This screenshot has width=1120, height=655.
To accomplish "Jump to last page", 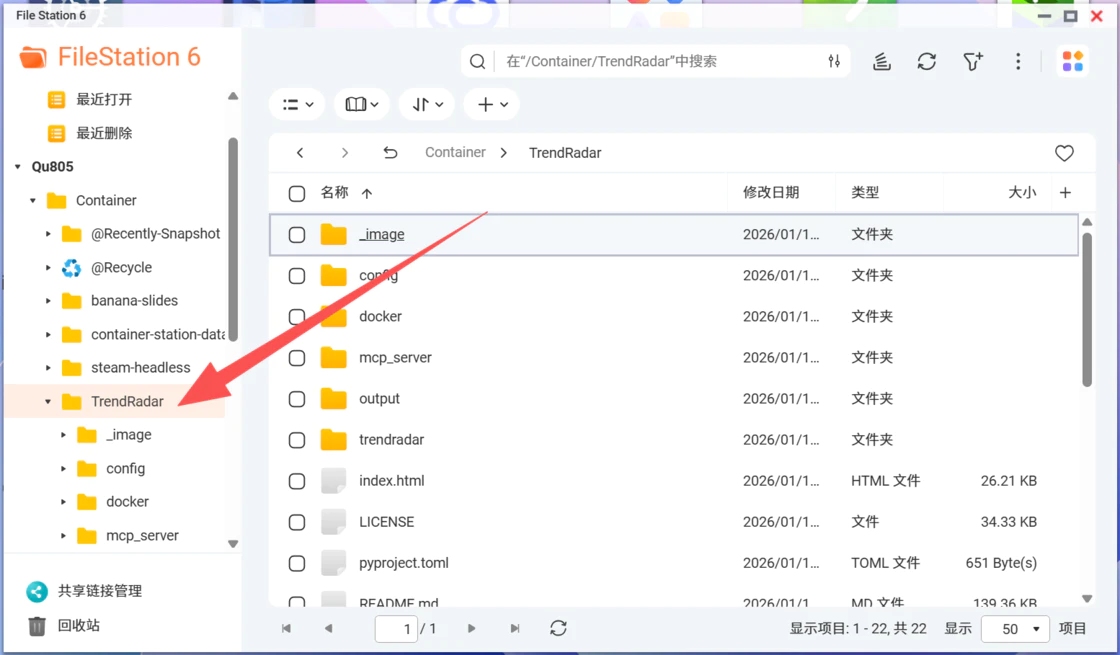I will [x=514, y=629].
